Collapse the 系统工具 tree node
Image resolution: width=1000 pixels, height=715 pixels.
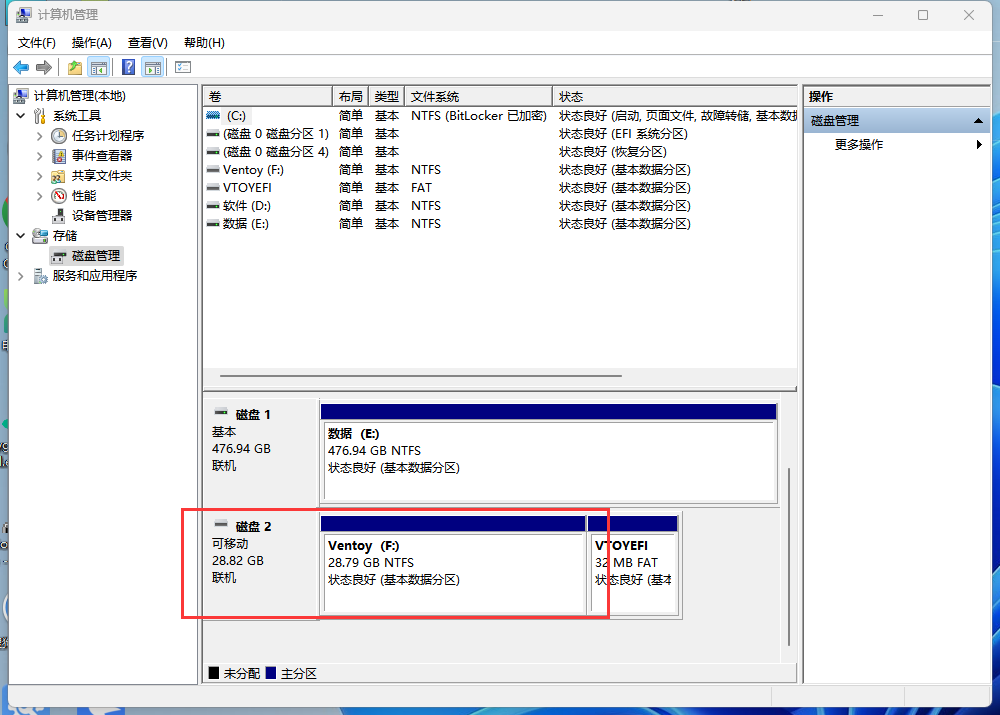pos(21,115)
